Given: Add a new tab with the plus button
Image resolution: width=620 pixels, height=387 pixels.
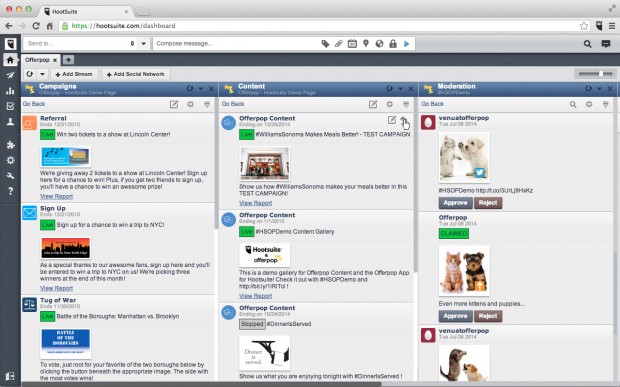Looking at the screenshot, I should pyautogui.click(x=68, y=60).
